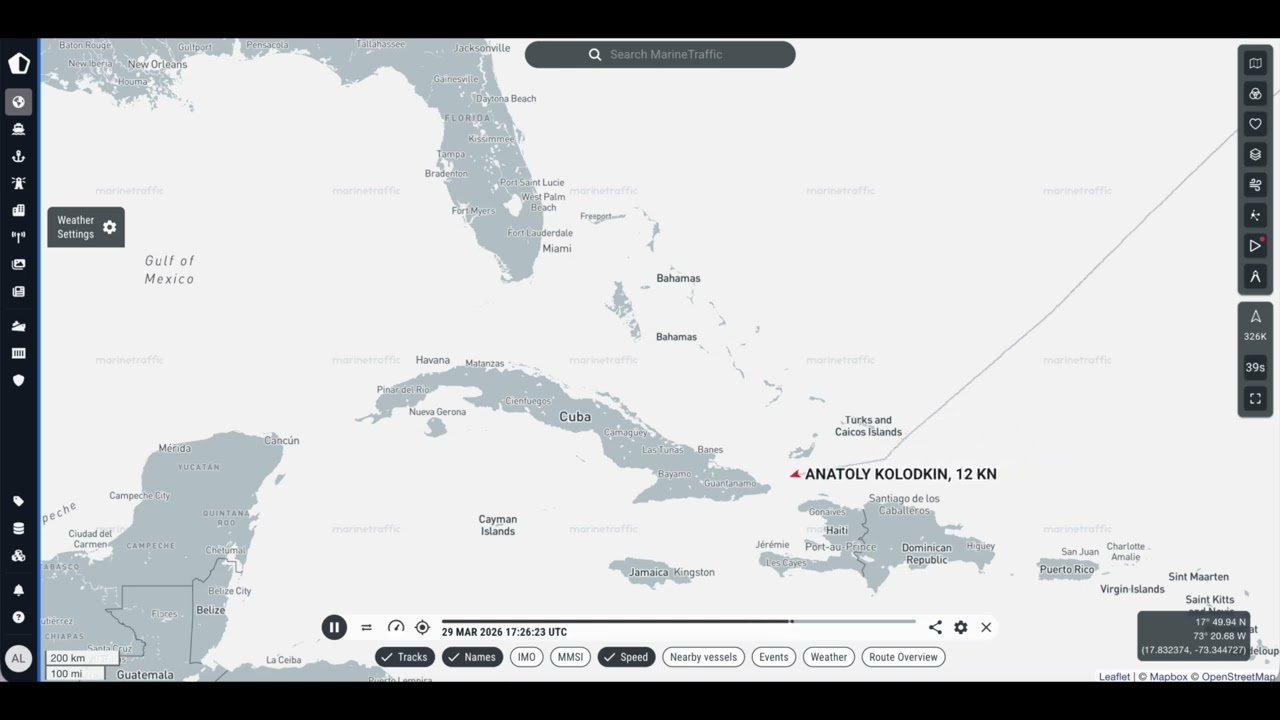Viewport: 1280px width, 720px height.
Task: Click the center-on-vessel target icon
Action: (x=422, y=628)
